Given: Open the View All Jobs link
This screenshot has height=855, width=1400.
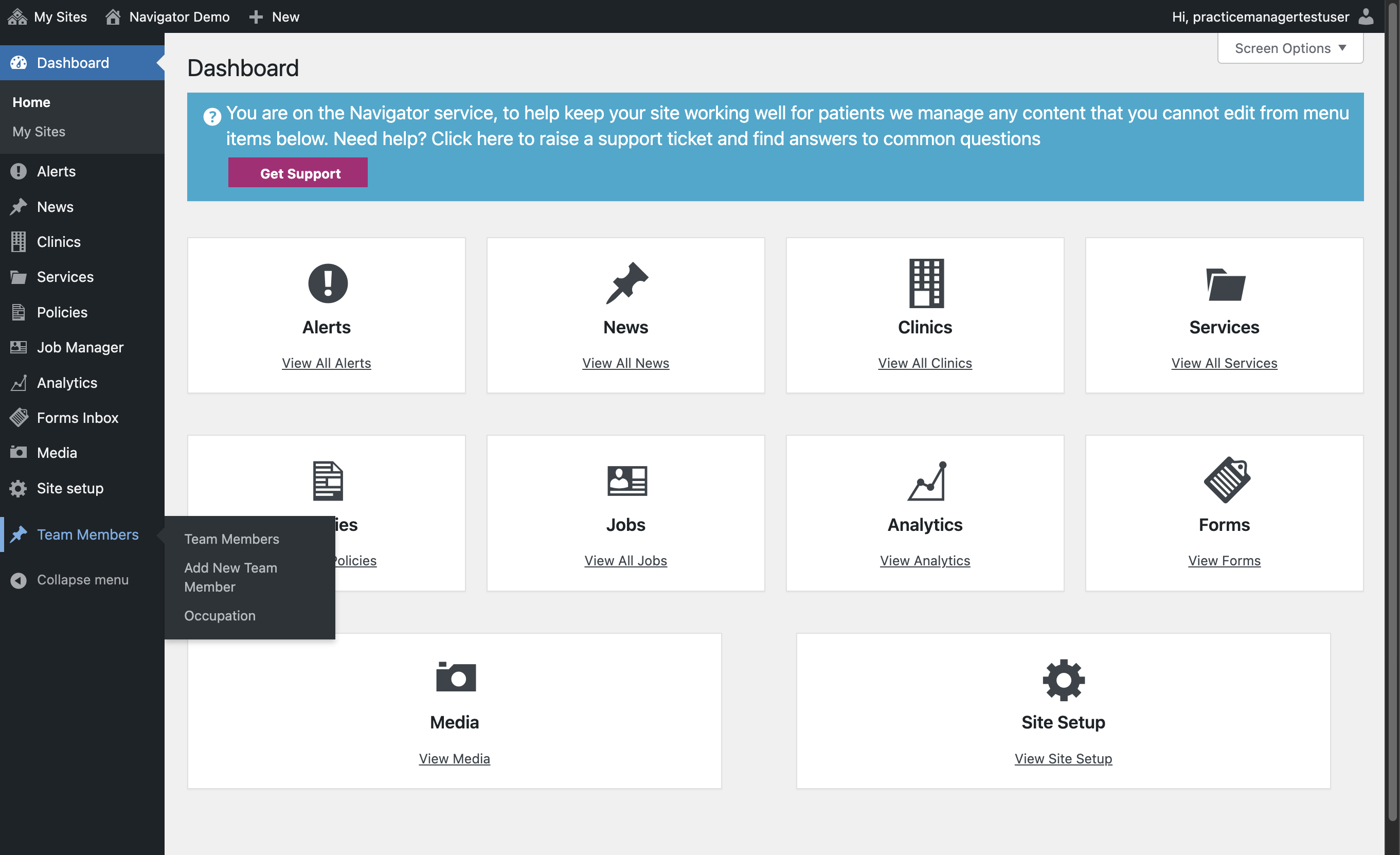Looking at the screenshot, I should tap(625, 561).
